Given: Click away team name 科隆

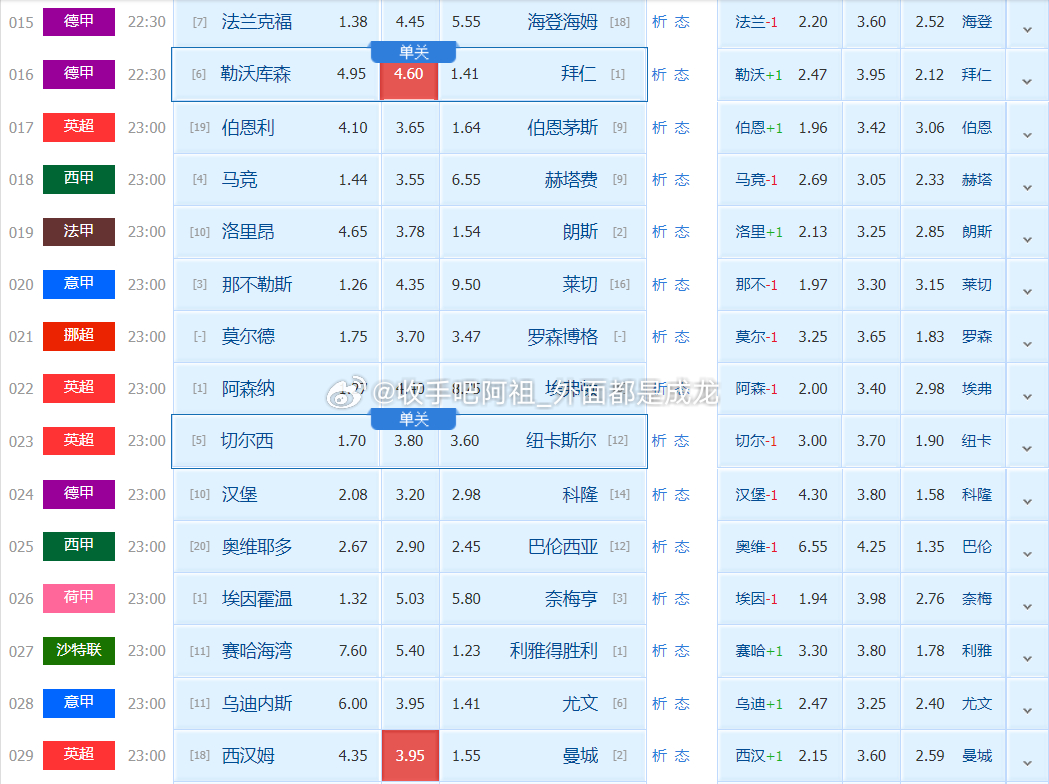Looking at the screenshot, I should tap(579, 494).
